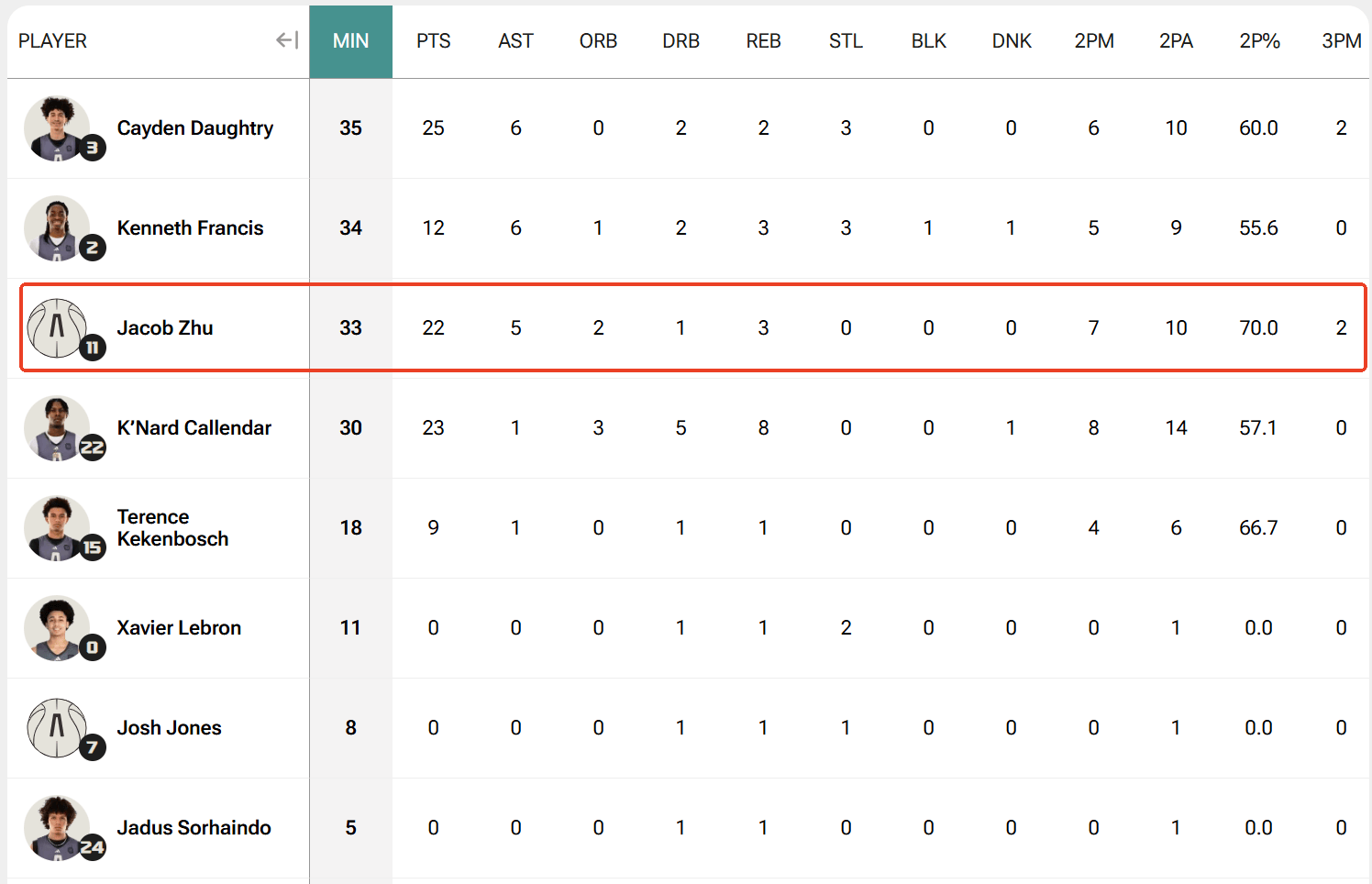Click Kenneth Francis's avatar photo
The width and height of the screenshot is (1372, 884).
pyautogui.click(x=56, y=227)
